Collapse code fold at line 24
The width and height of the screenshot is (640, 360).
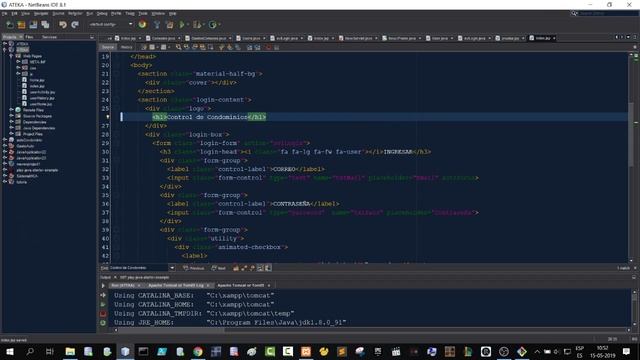[116, 100]
